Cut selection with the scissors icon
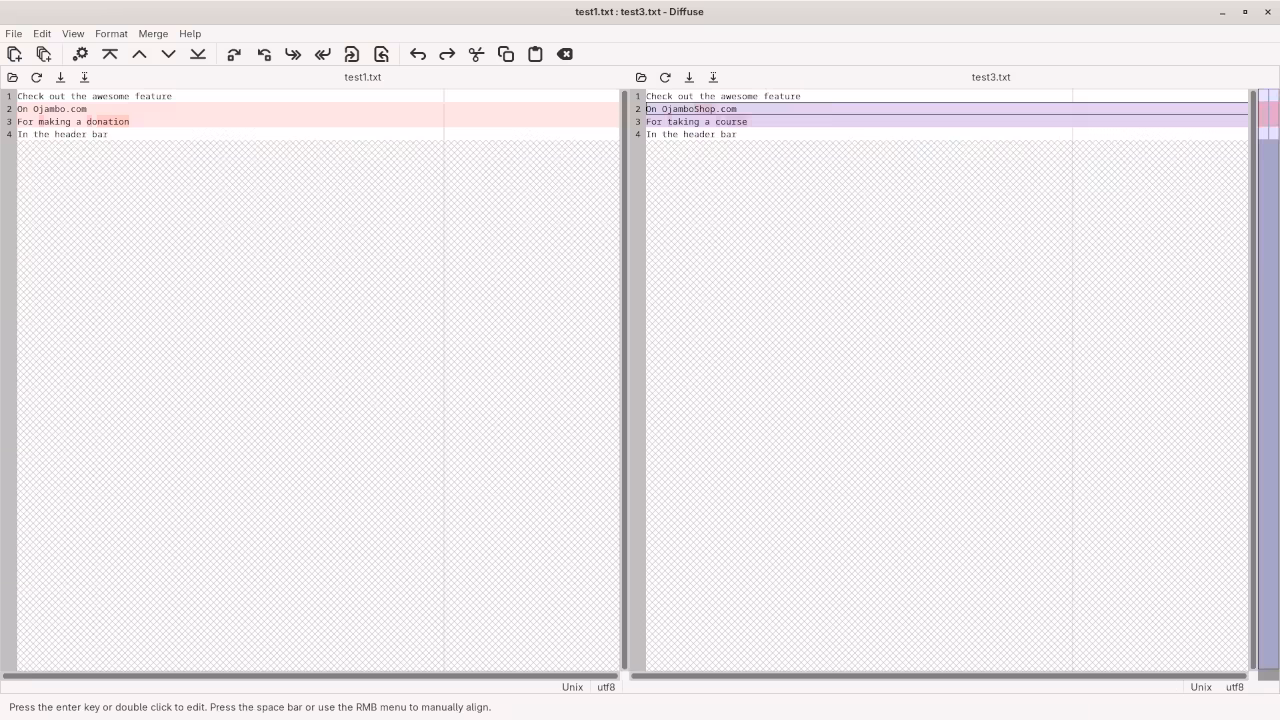Image resolution: width=1280 pixels, height=720 pixels. coord(476,54)
